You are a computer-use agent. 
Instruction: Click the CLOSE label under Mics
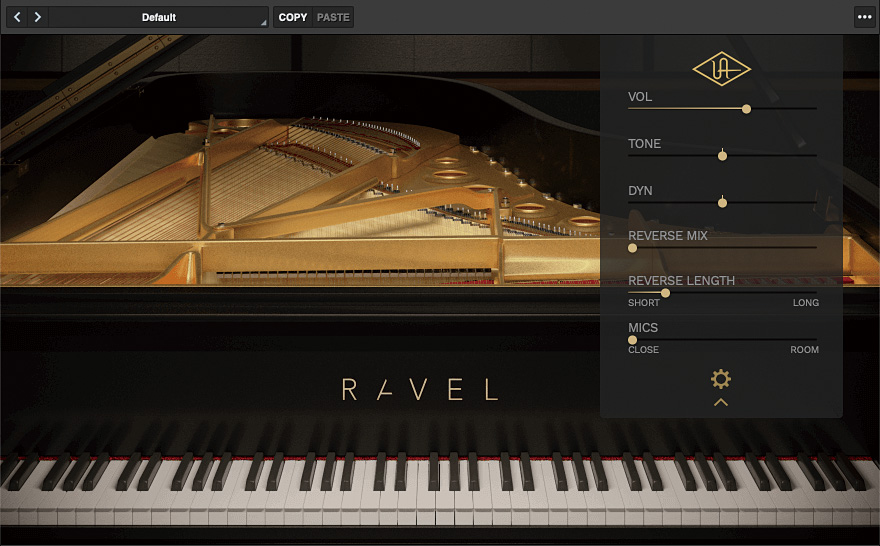643,350
